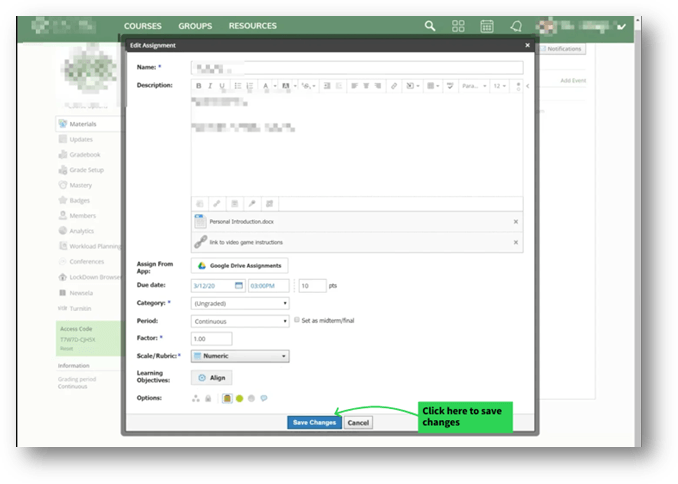Screen dimensions: 678x484
Task: Decrease indent of the paragraph
Action: [x=339, y=86]
